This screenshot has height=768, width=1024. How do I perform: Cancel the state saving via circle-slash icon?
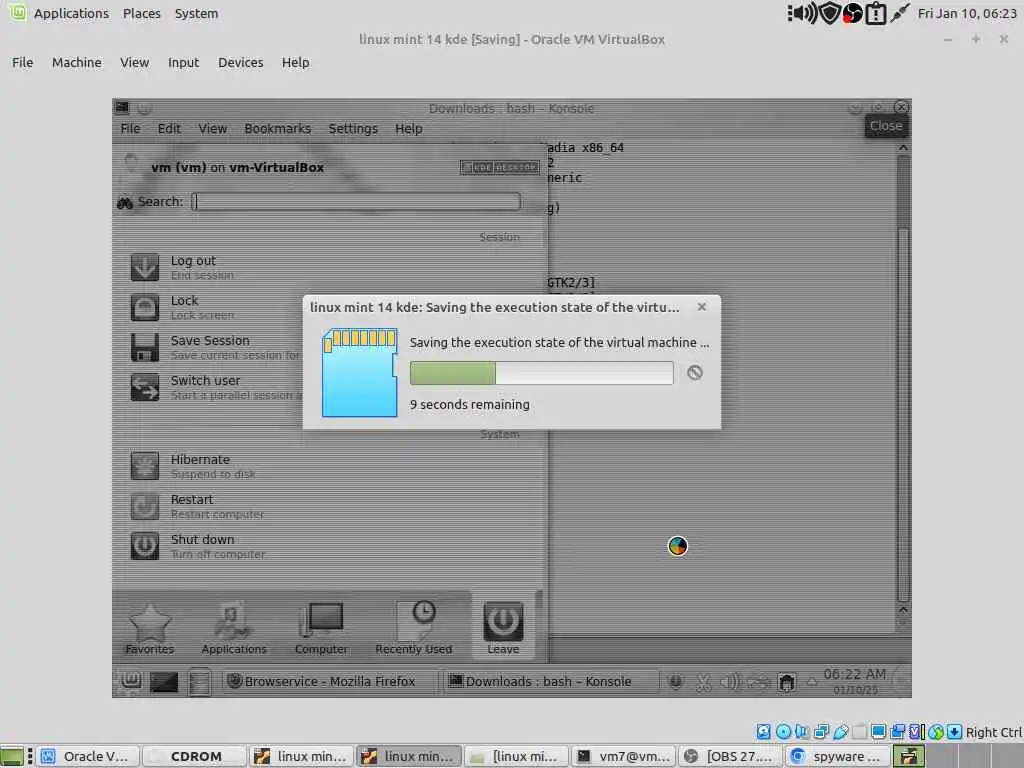(695, 372)
